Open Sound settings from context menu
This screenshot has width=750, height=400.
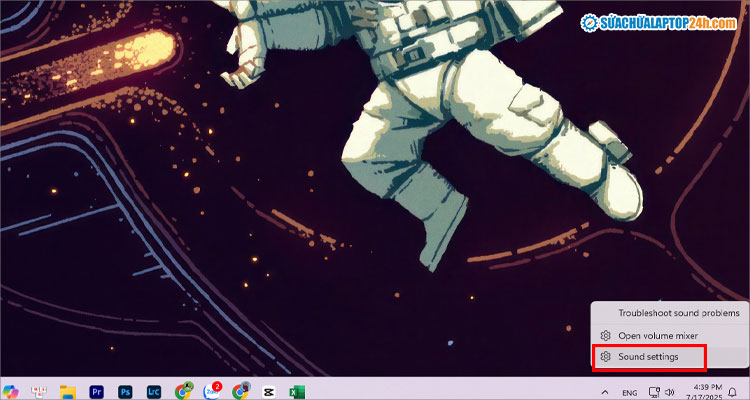648,357
